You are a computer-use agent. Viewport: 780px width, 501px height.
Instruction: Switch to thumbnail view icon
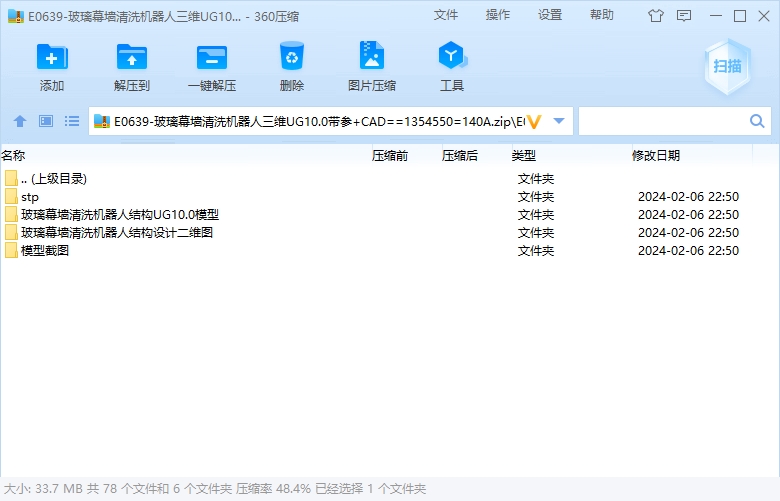(46, 121)
